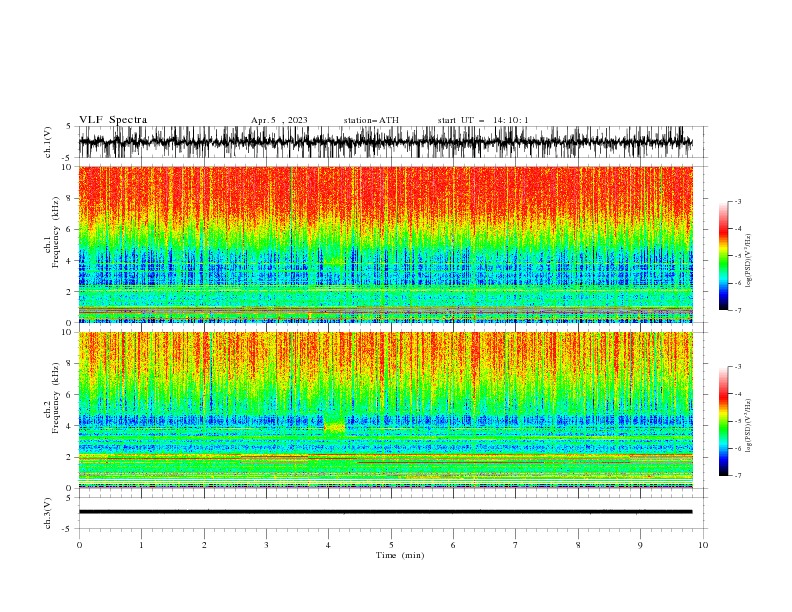This screenshot has height=612, width=792.
Task: Click time axis tick label "7"
Action: (516, 545)
